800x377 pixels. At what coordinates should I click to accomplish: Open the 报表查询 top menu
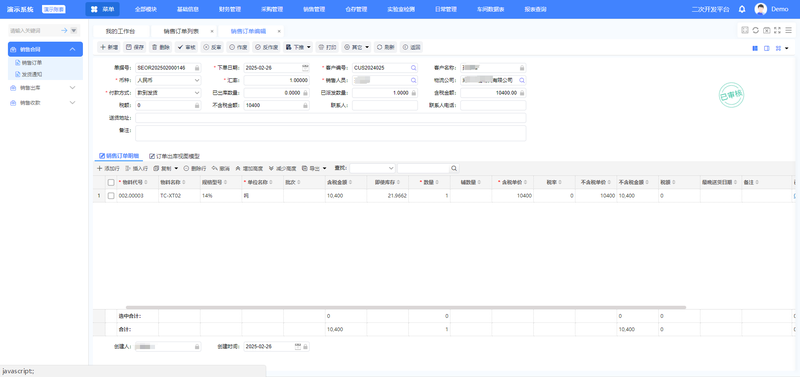click(x=535, y=9)
